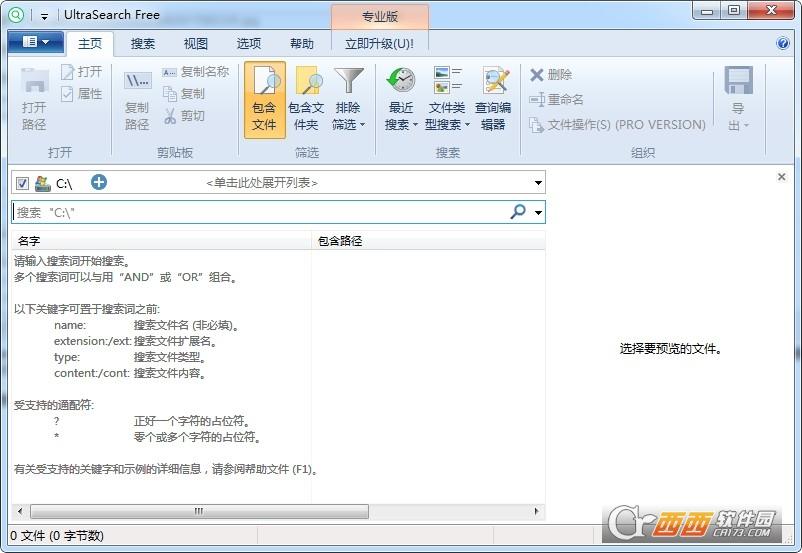Click the 复制 copy button
The image size is (802, 553).
184,94
